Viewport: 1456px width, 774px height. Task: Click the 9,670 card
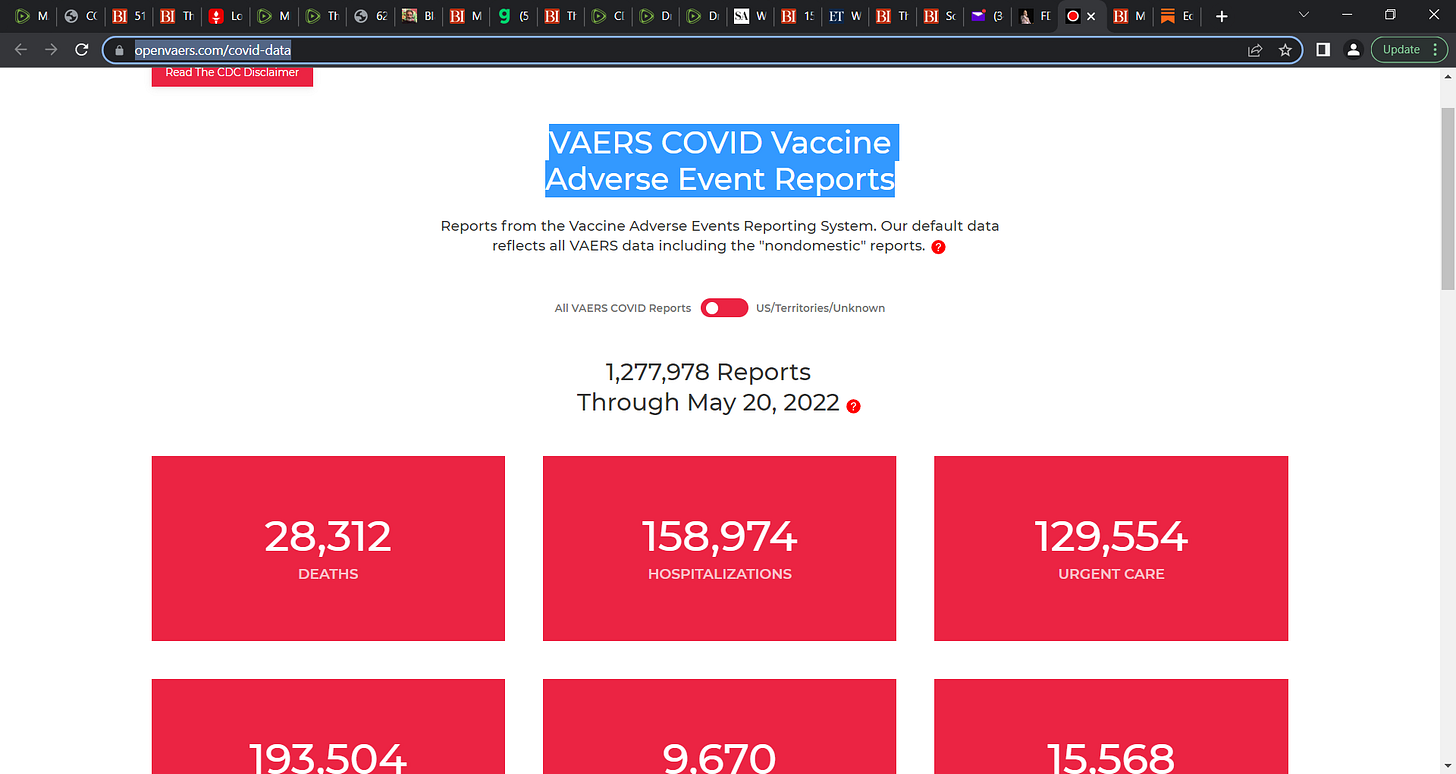(x=720, y=727)
